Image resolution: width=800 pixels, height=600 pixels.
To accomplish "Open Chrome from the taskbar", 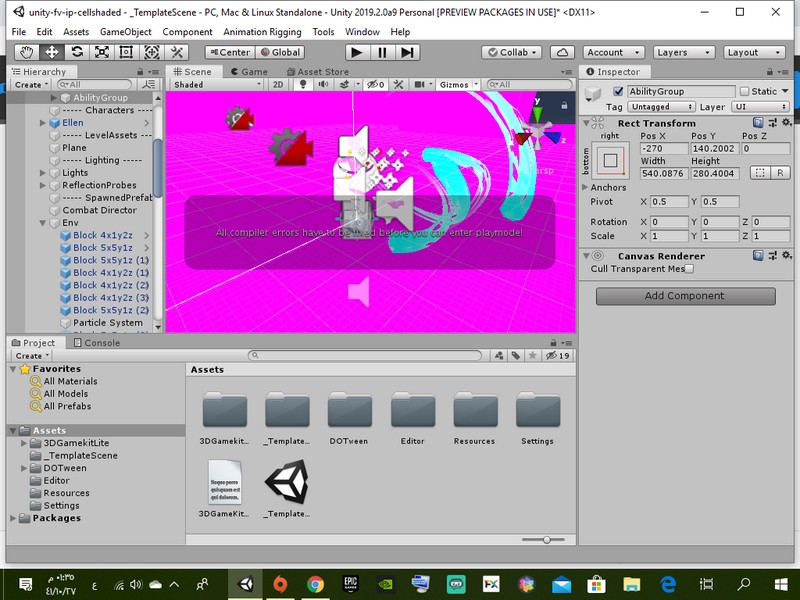I will pos(315,584).
